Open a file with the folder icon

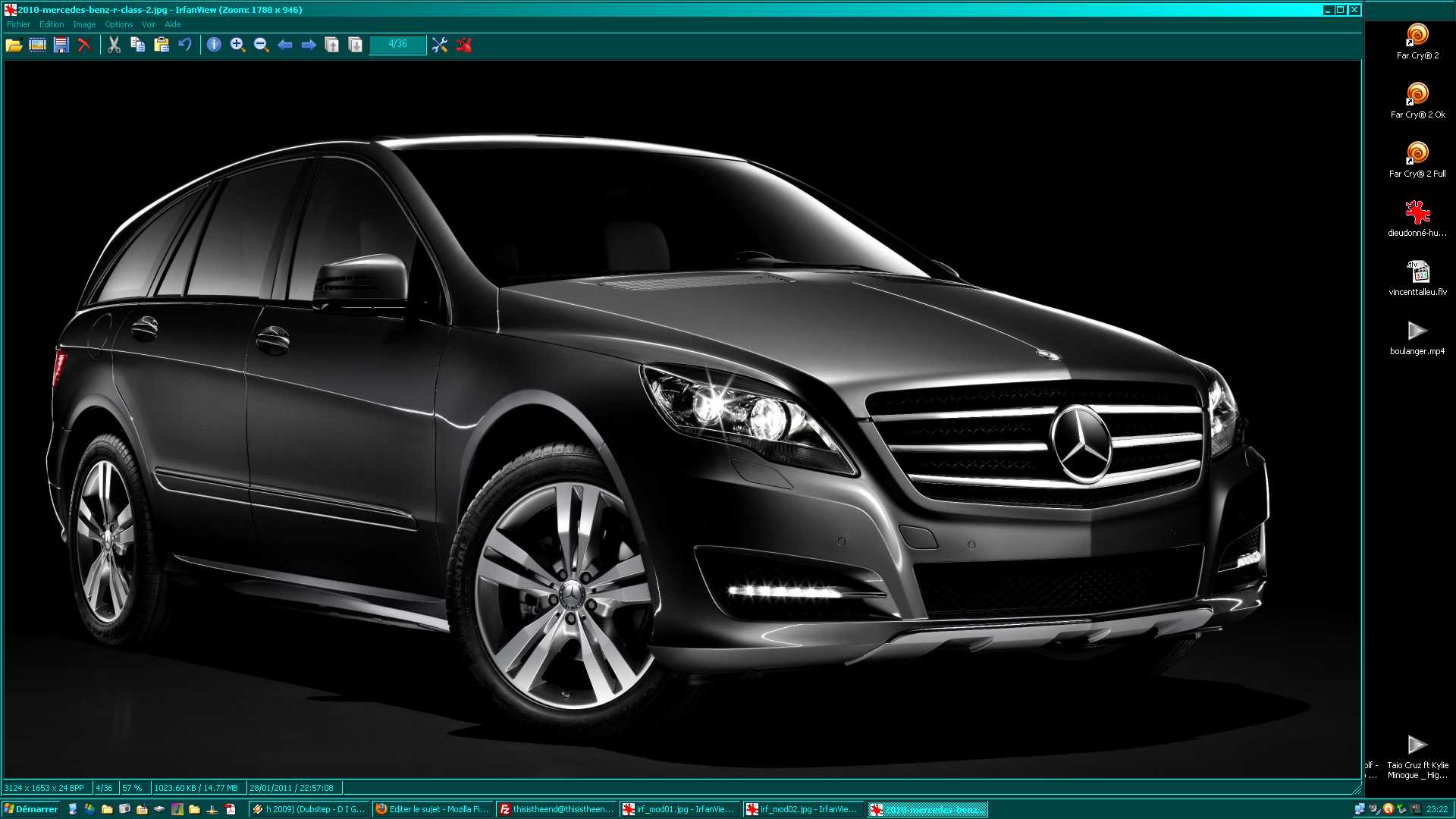click(14, 45)
